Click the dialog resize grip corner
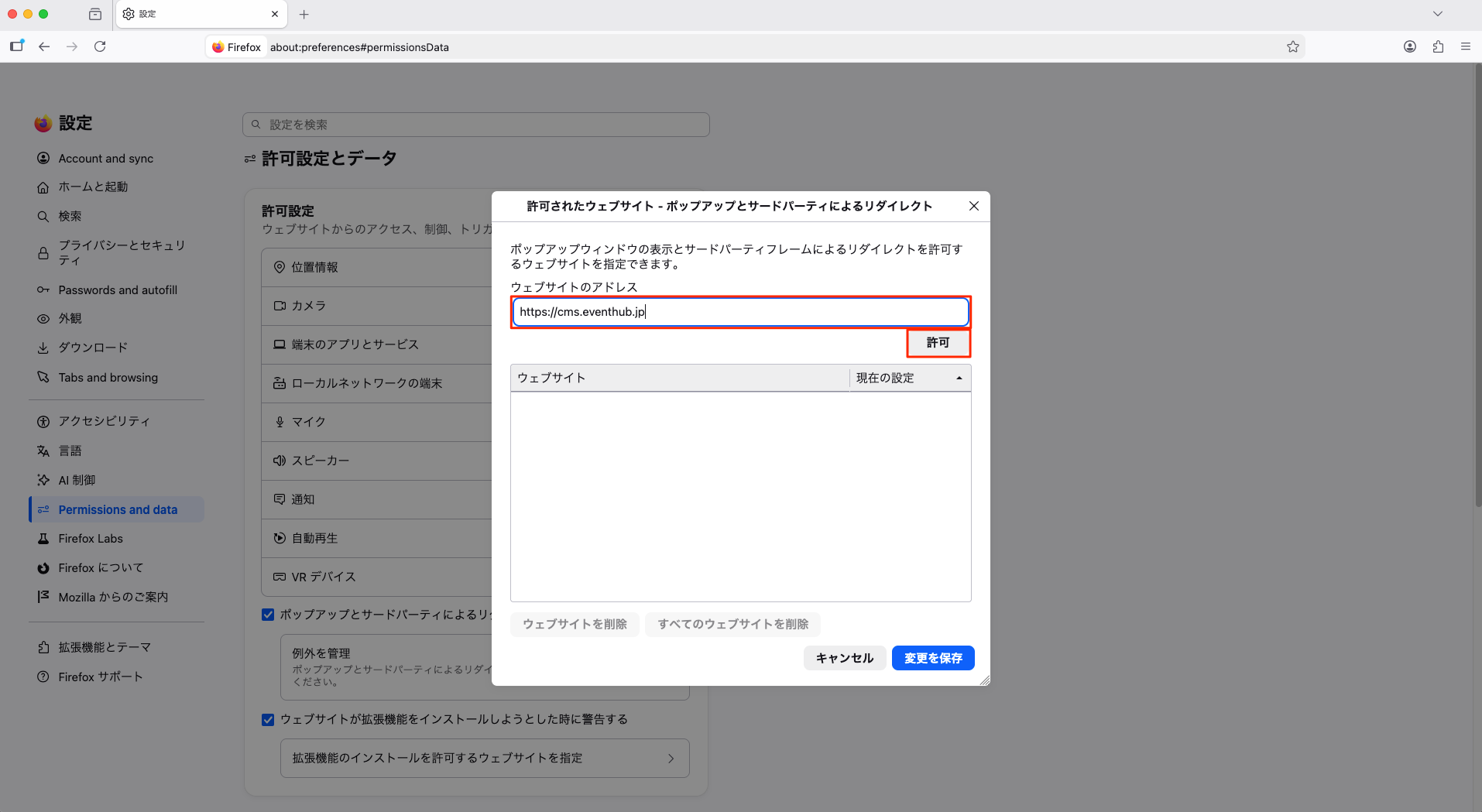Image resolution: width=1482 pixels, height=812 pixels. [x=984, y=680]
